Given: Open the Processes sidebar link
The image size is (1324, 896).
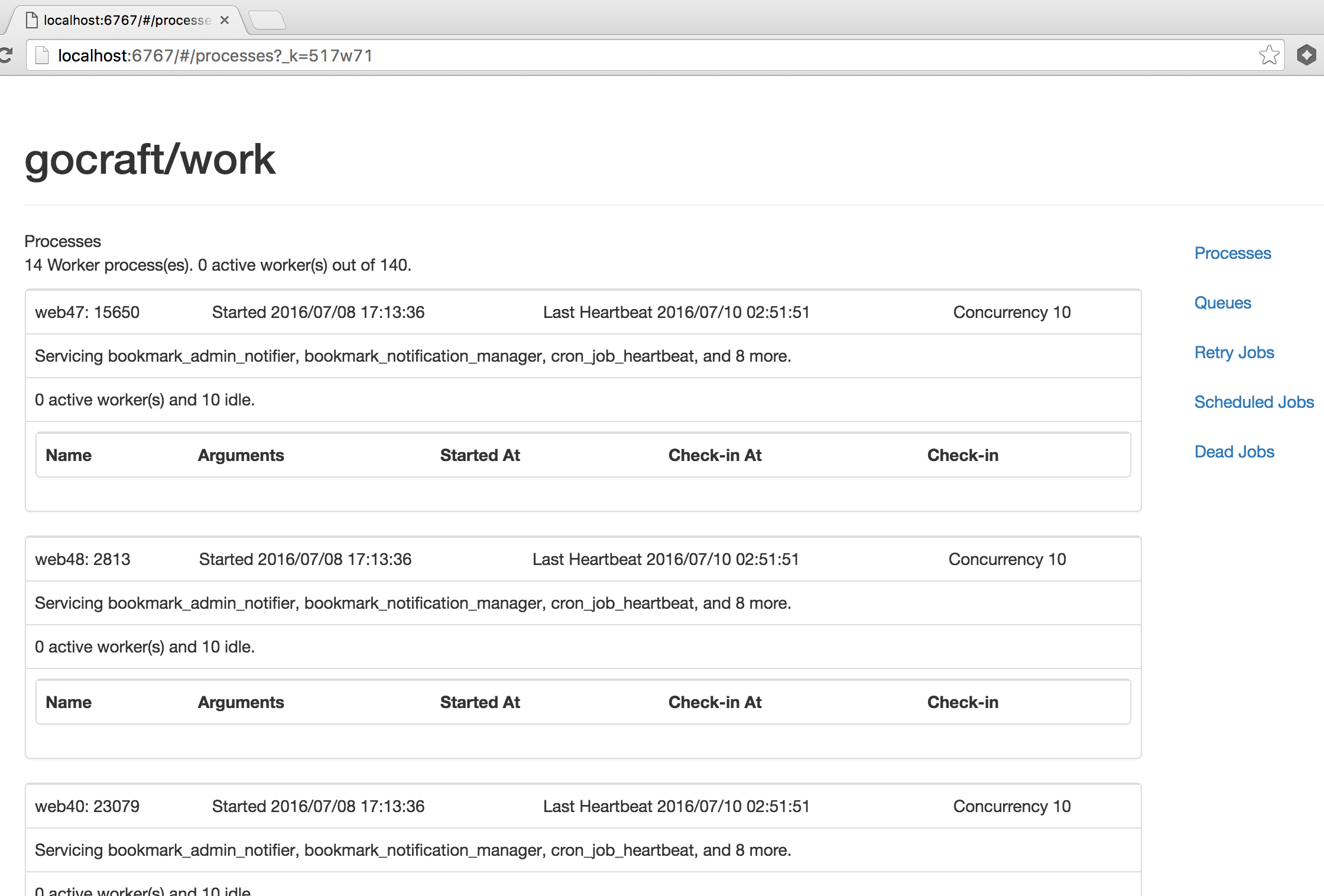Looking at the screenshot, I should pos(1232,253).
